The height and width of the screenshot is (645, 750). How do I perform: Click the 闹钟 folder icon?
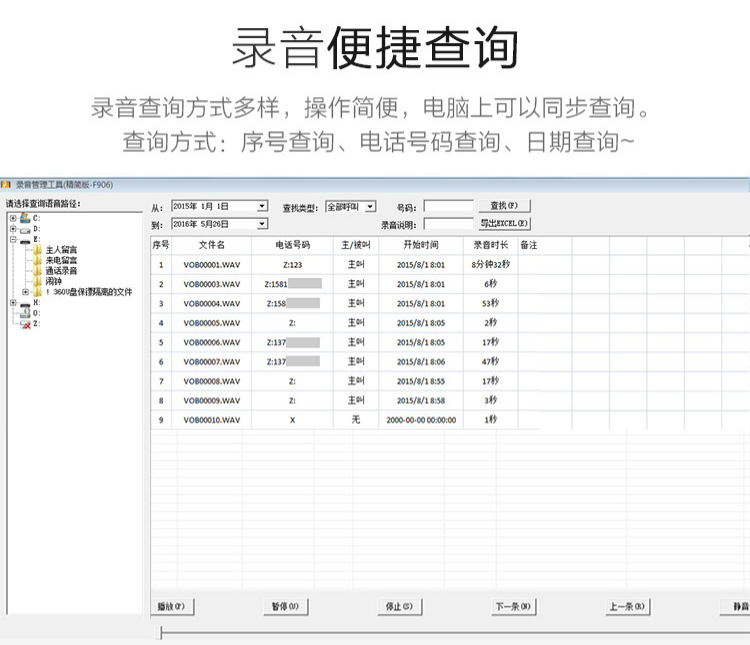coord(37,281)
